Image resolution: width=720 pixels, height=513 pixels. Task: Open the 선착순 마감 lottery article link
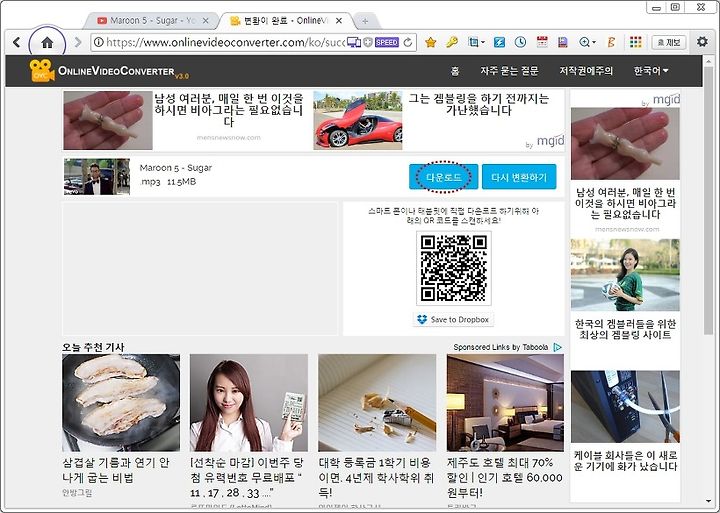248,478
